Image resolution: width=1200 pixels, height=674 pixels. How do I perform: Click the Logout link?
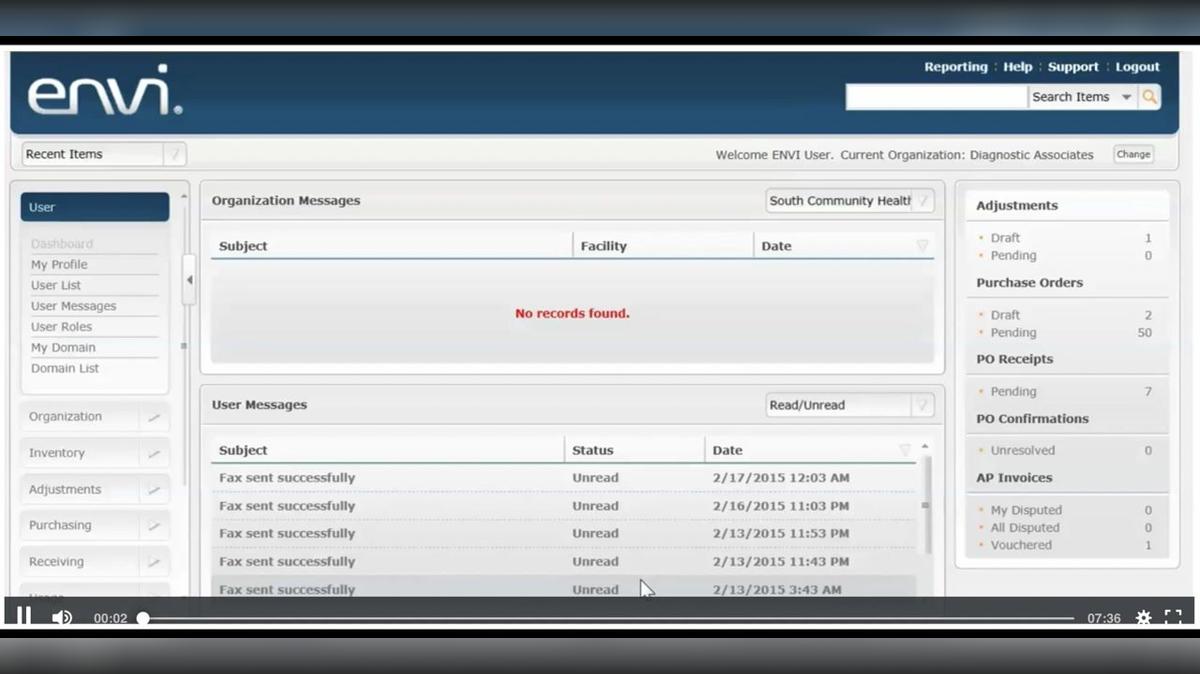pyautogui.click(x=1137, y=67)
